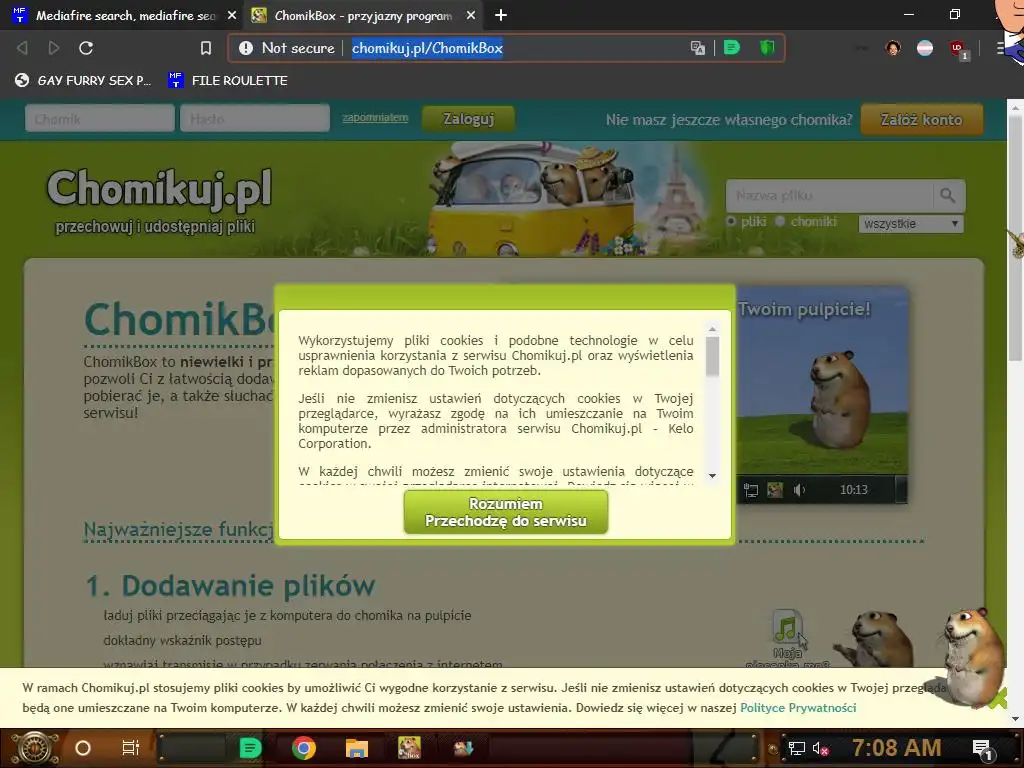Open File Explorer from the taskbar

357,748
